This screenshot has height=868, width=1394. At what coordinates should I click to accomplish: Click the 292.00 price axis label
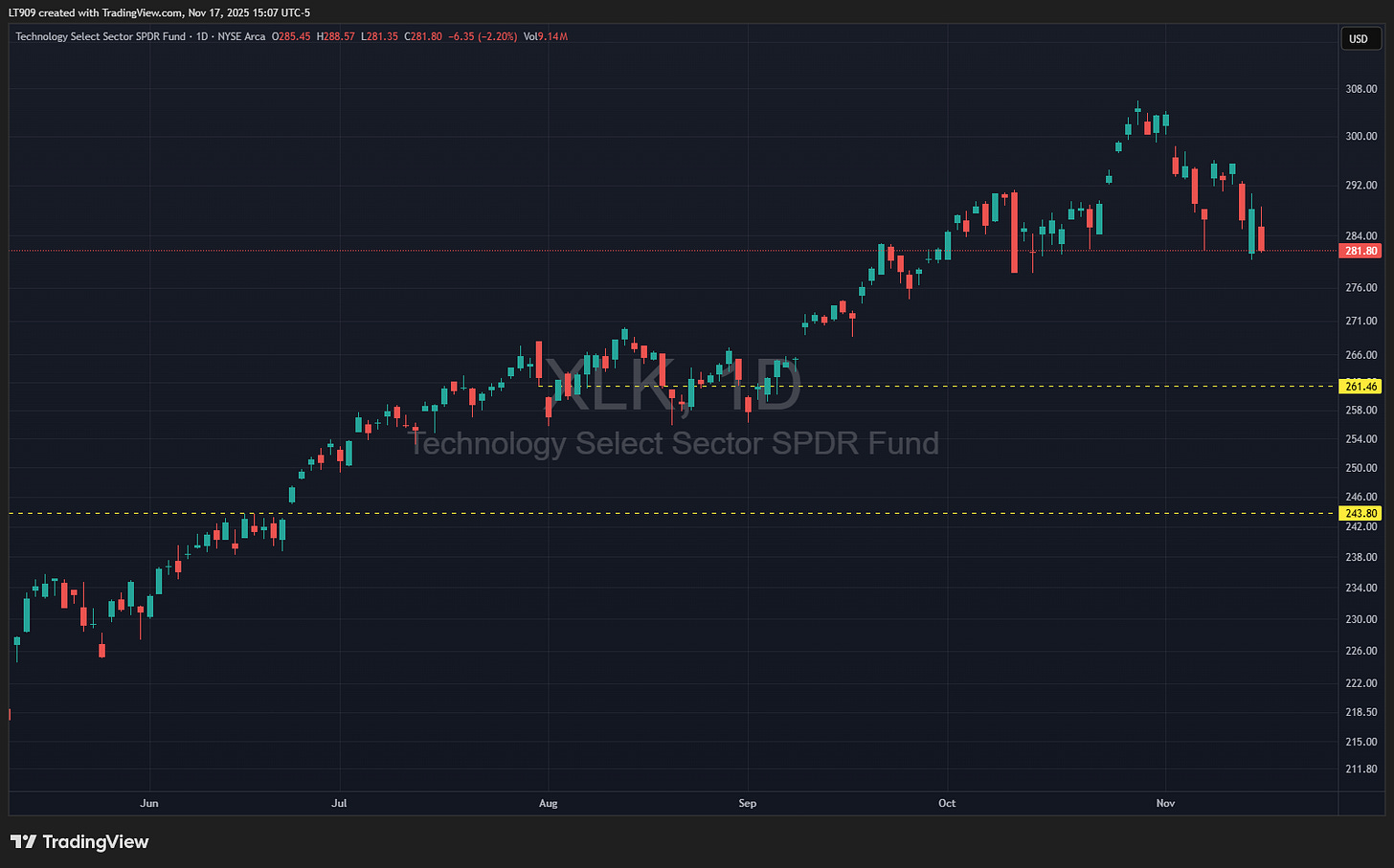(1361, 185)
